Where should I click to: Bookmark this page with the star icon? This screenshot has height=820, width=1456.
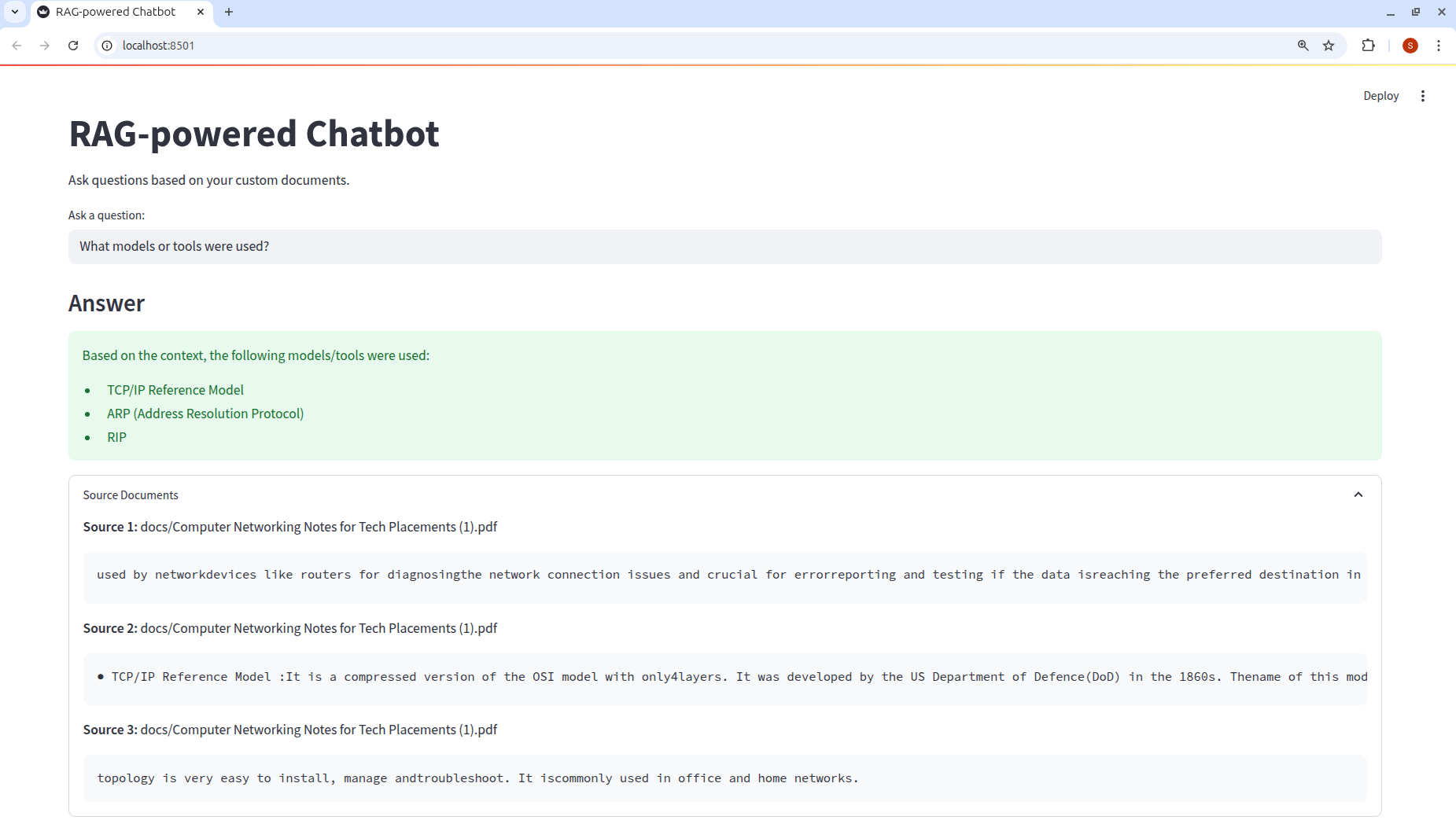pyautogui.click(x=1329, y=46)
